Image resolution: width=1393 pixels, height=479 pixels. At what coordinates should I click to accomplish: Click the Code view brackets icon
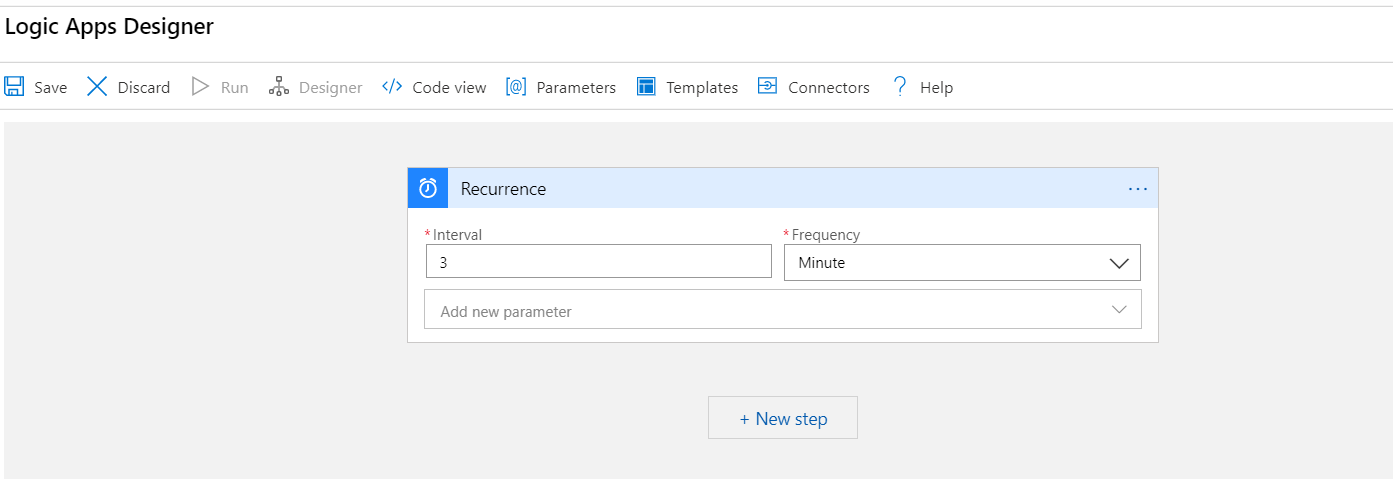pos(392,87)
